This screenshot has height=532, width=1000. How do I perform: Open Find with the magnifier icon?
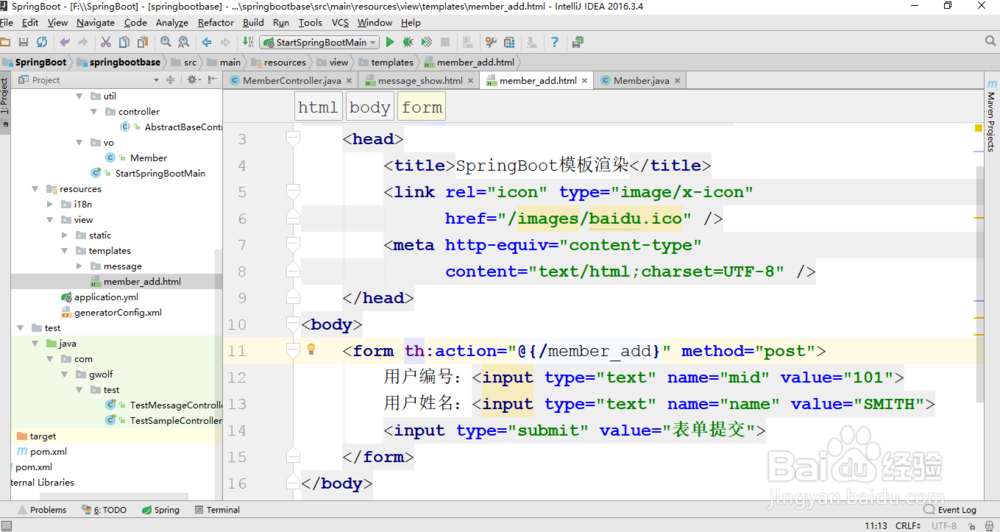[x=166, y=42]
